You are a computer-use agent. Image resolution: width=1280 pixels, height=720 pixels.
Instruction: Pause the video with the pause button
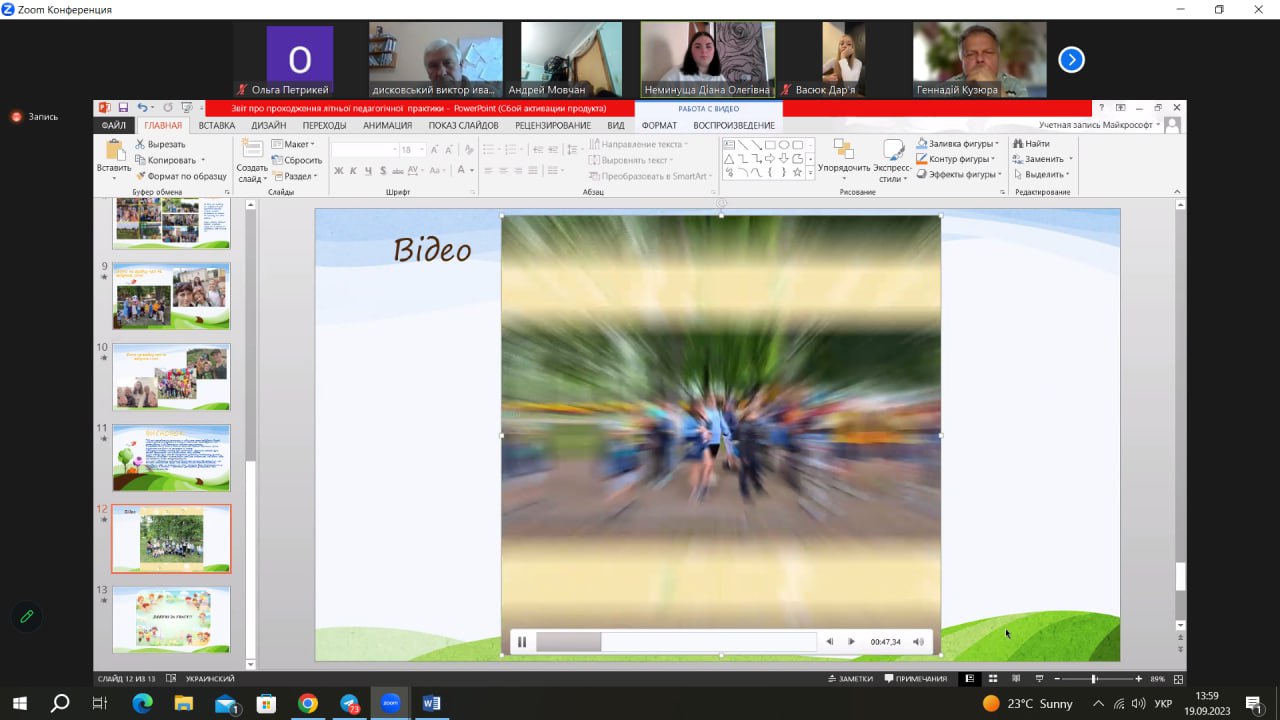pos(522,642)
